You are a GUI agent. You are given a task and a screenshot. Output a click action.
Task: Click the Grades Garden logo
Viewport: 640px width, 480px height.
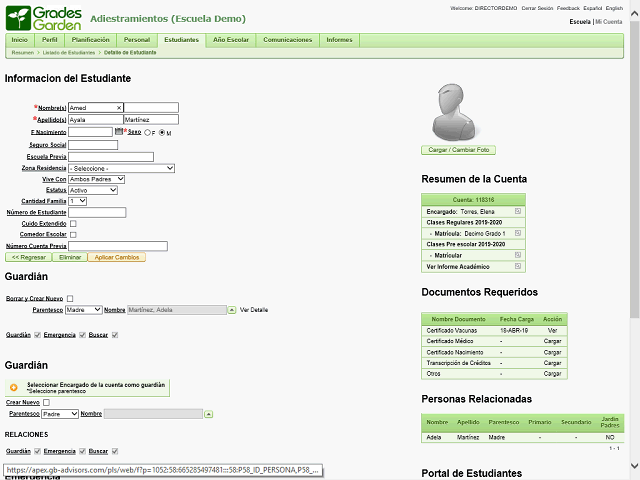(x=41, y=17)
